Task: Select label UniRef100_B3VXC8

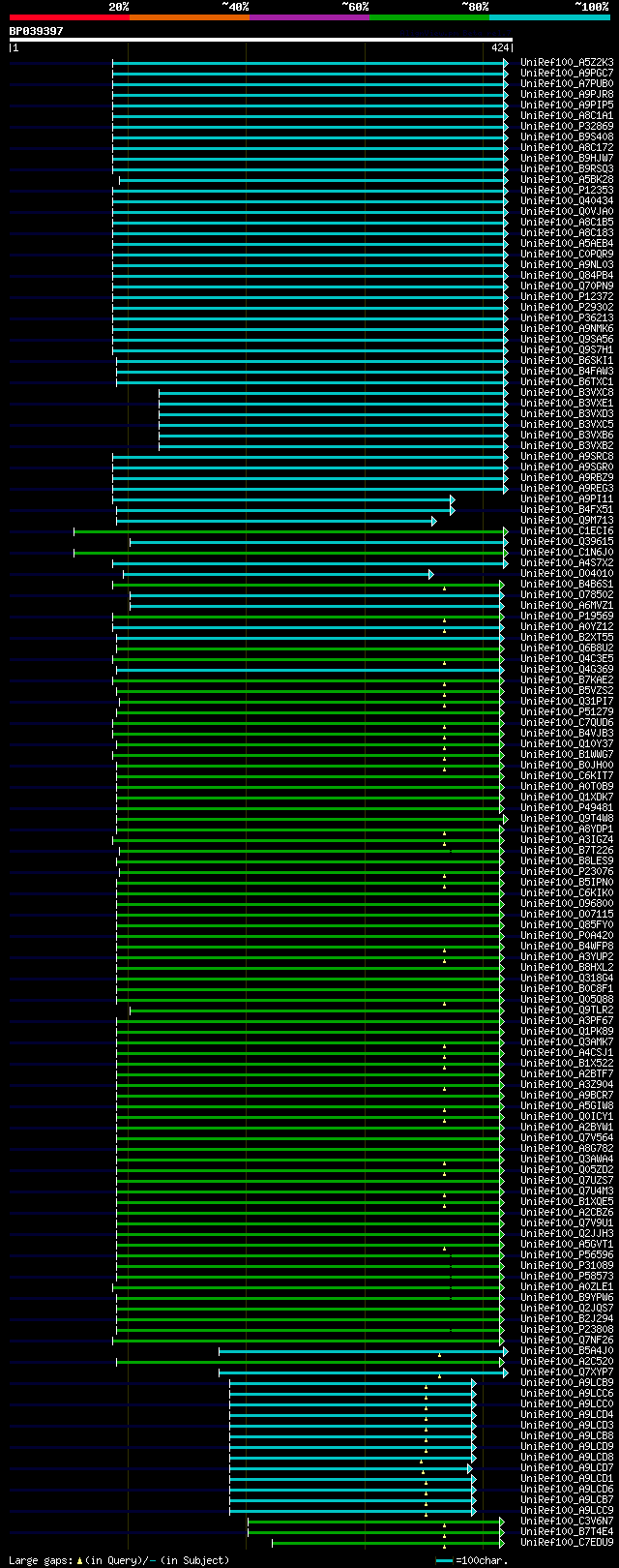Action: click(567, 393)
